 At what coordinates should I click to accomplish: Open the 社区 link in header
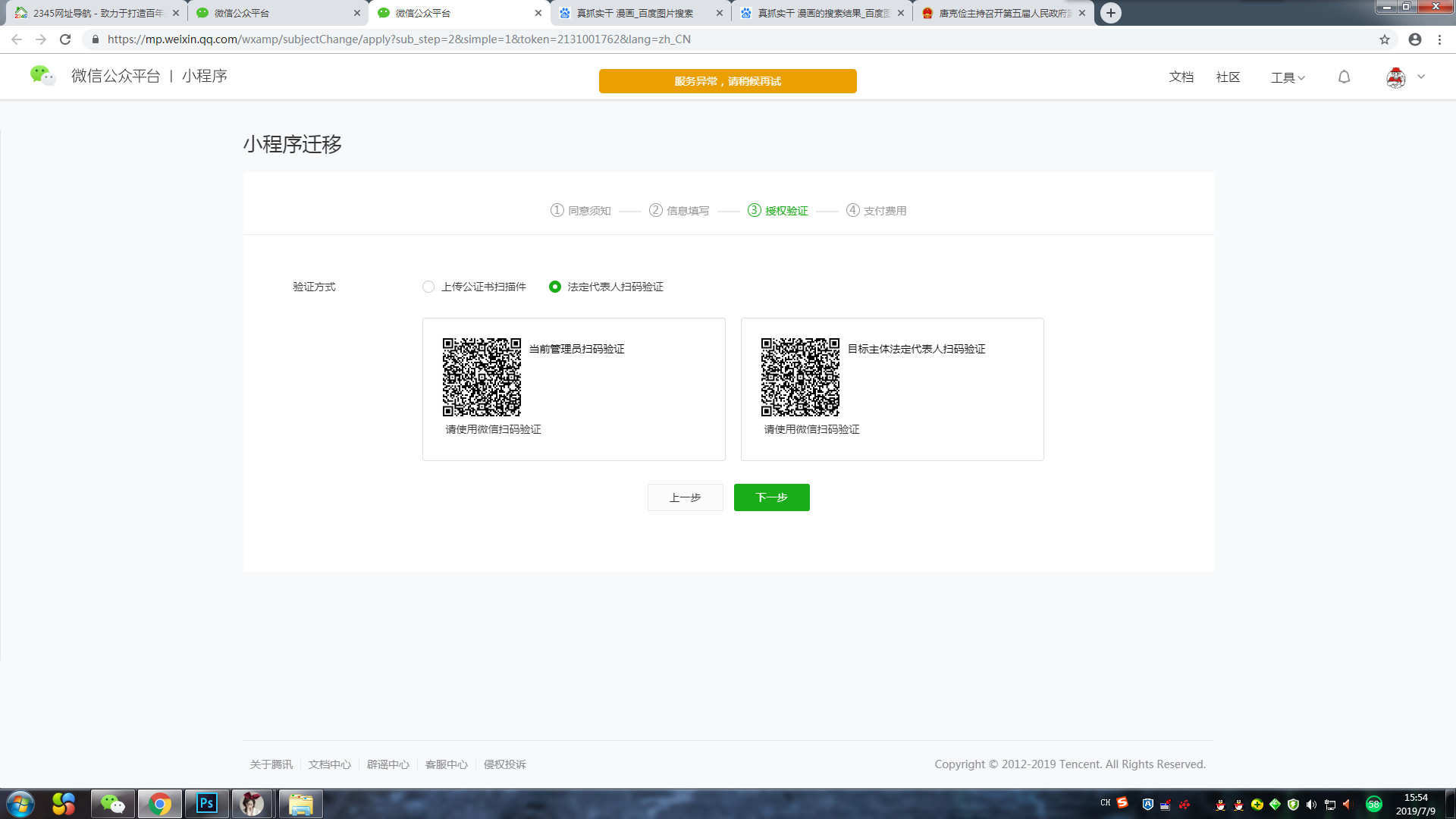pos(1228,77)
